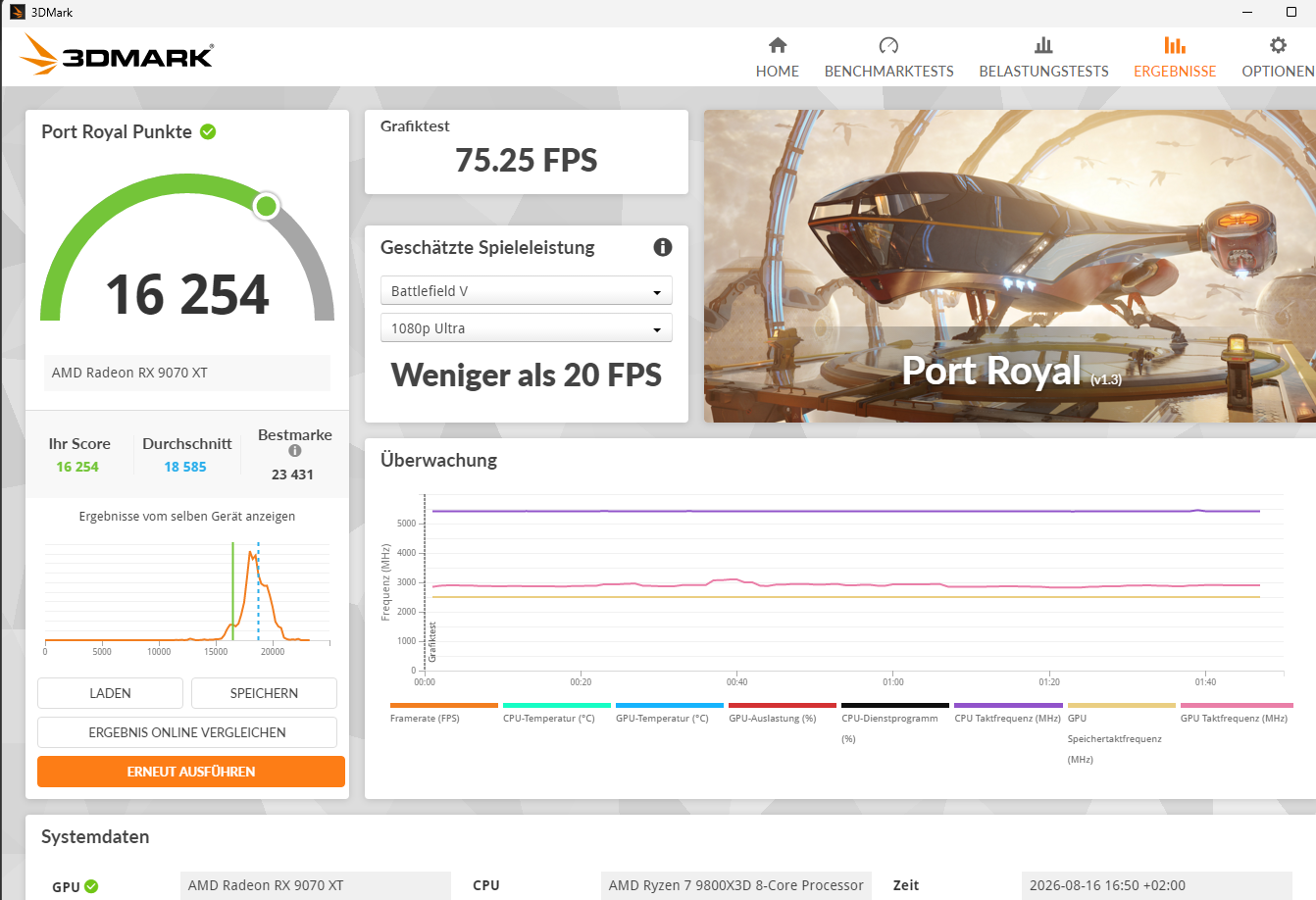Toggle the CPU-Temperatur (°C) legend entry

[557, 715]
